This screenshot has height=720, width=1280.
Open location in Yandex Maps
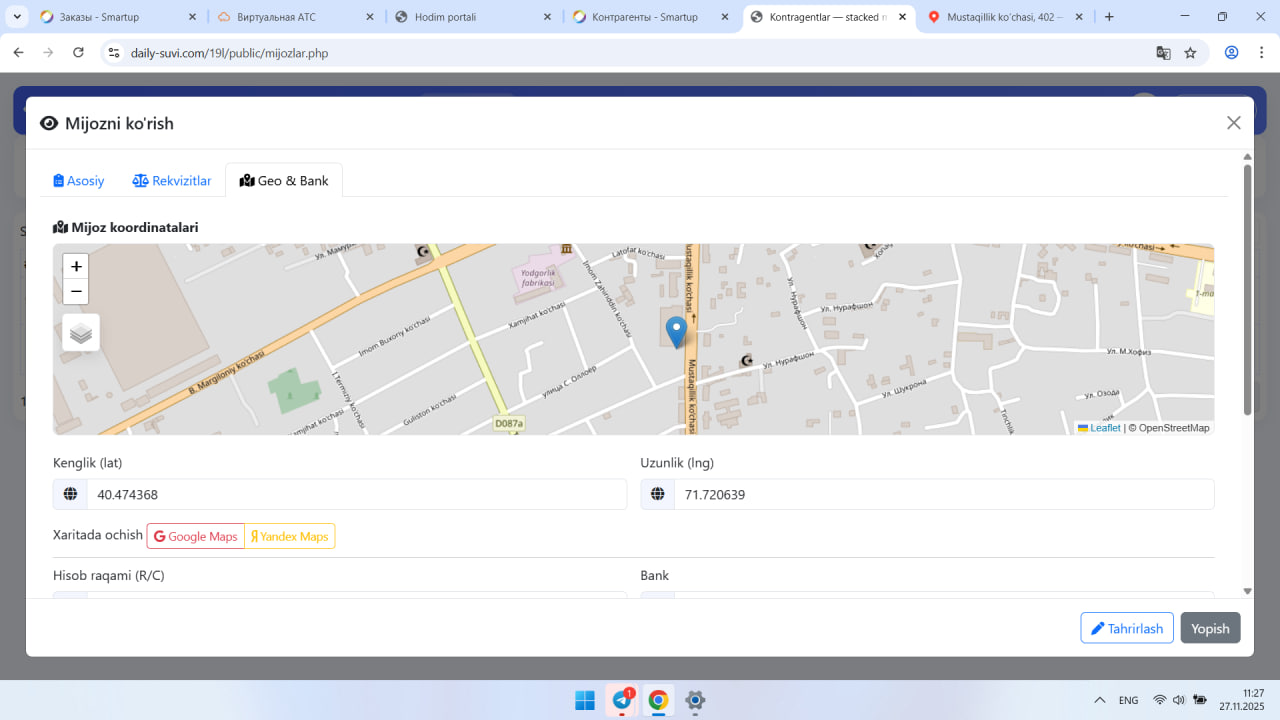click(290, 537)
